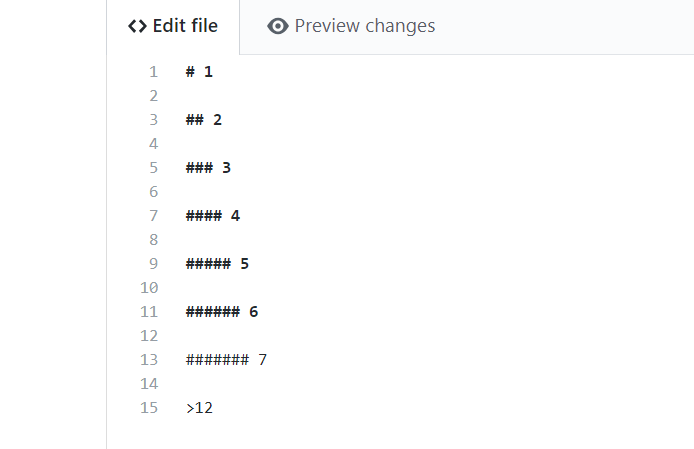694x449 pixels.
Task: Click the code brackets icon on Edit file
Action: pyautogui.click(x=138, y=27)
